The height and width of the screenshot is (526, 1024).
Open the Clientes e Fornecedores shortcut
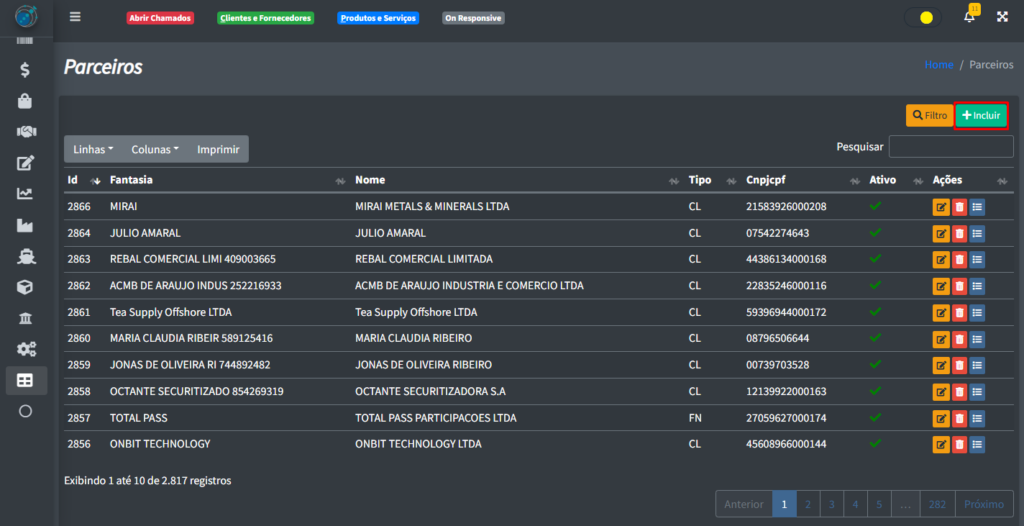coord(265,18)
